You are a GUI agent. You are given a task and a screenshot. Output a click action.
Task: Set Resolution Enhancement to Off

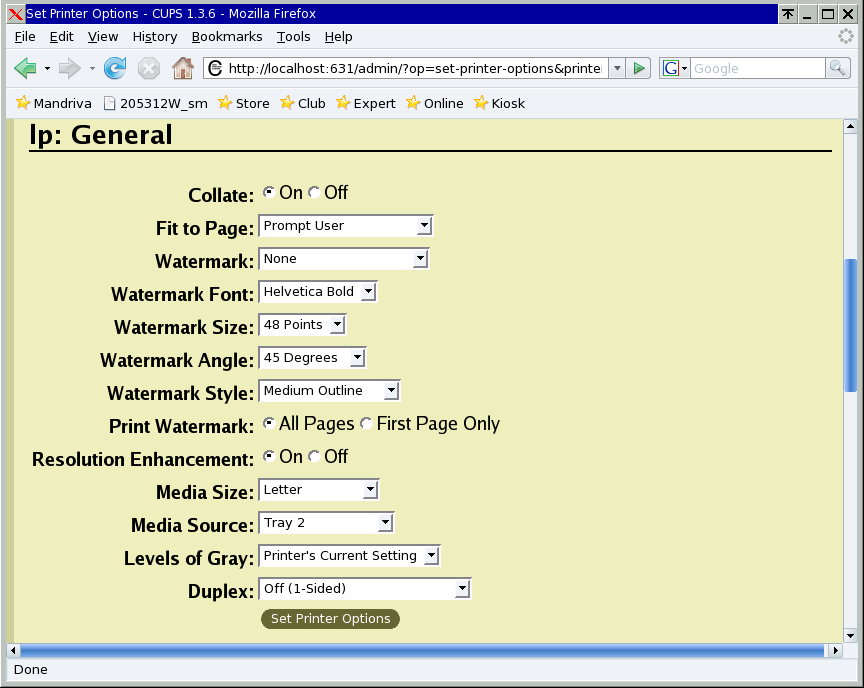314,456
